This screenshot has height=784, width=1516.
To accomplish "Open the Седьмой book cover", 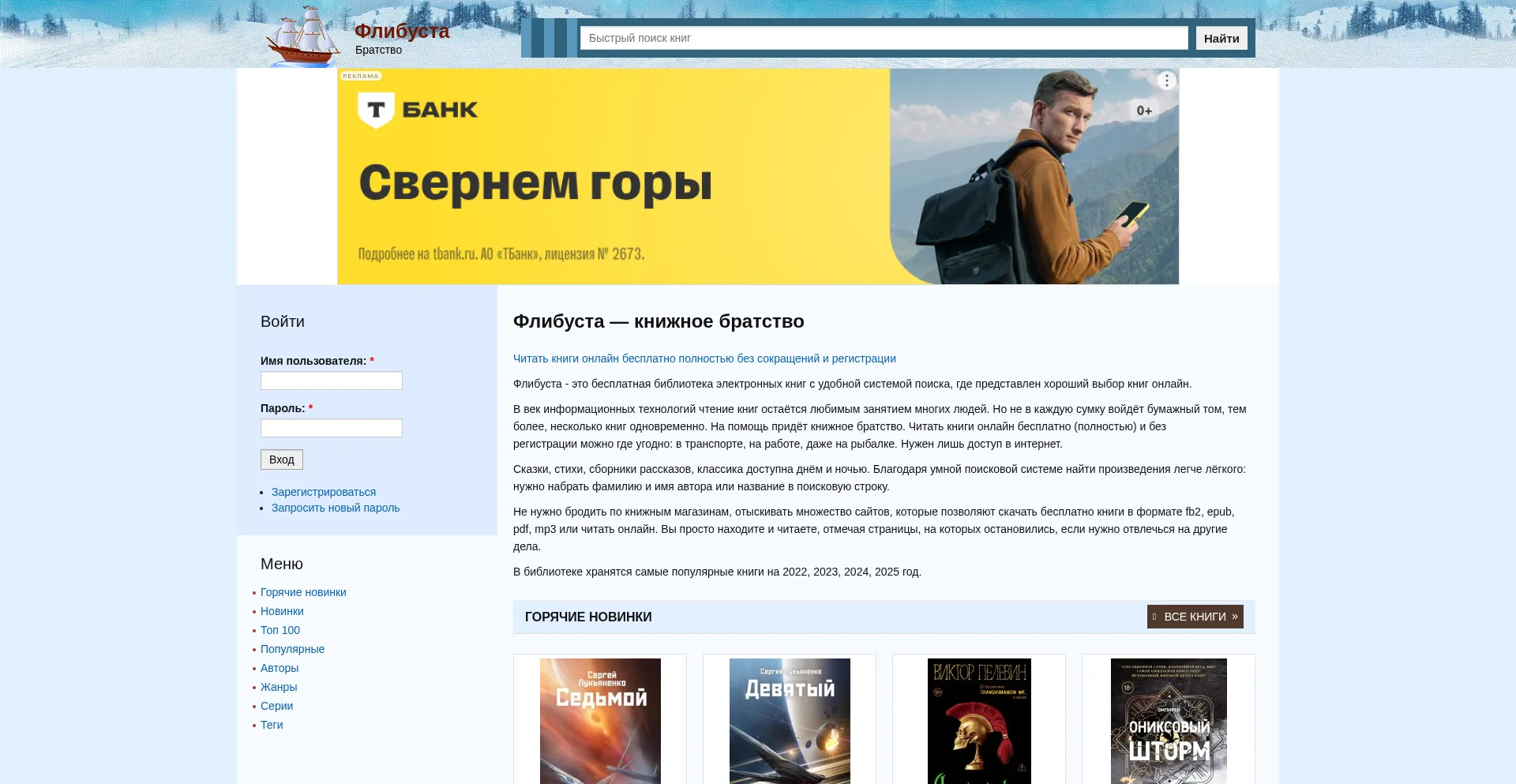I will pyautogui.click(x=600, y=720).
